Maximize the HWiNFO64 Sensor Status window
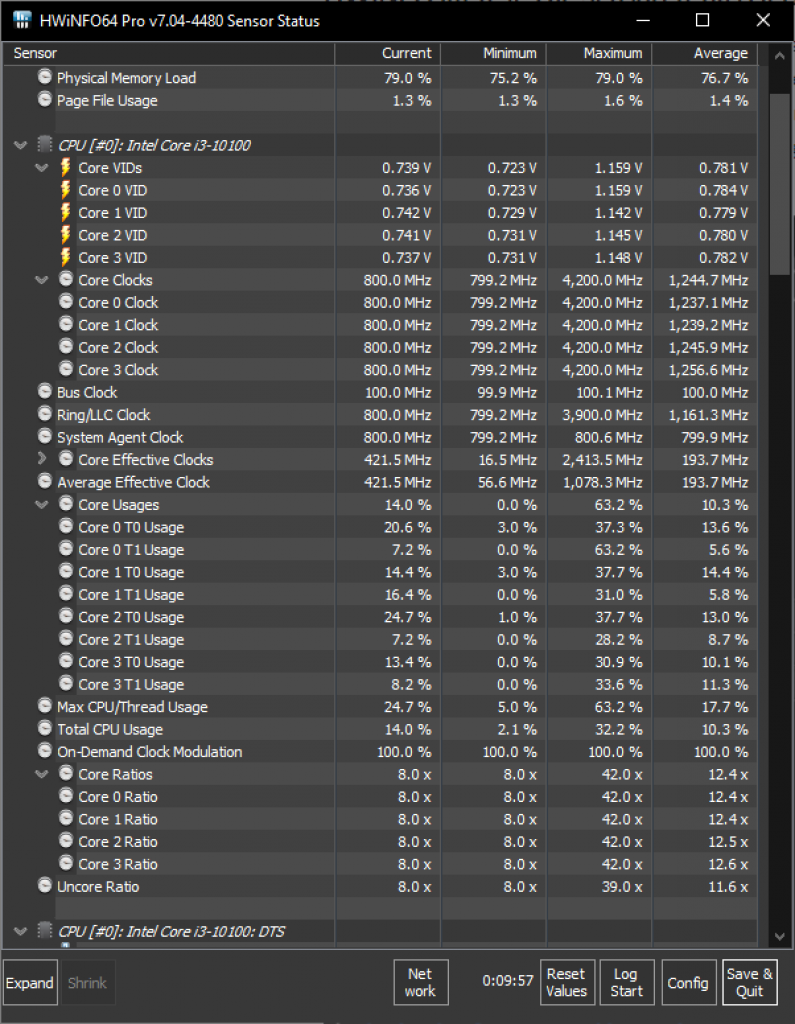This screenshot has height=1024, width=795. 702,20
